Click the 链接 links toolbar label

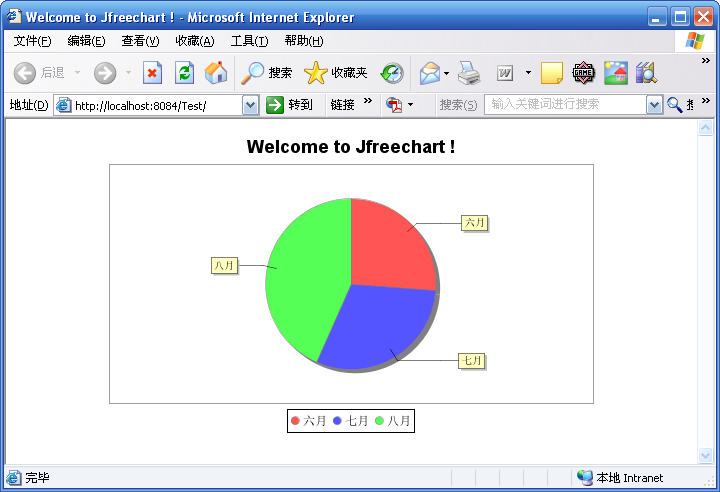(x=343, y=105)
